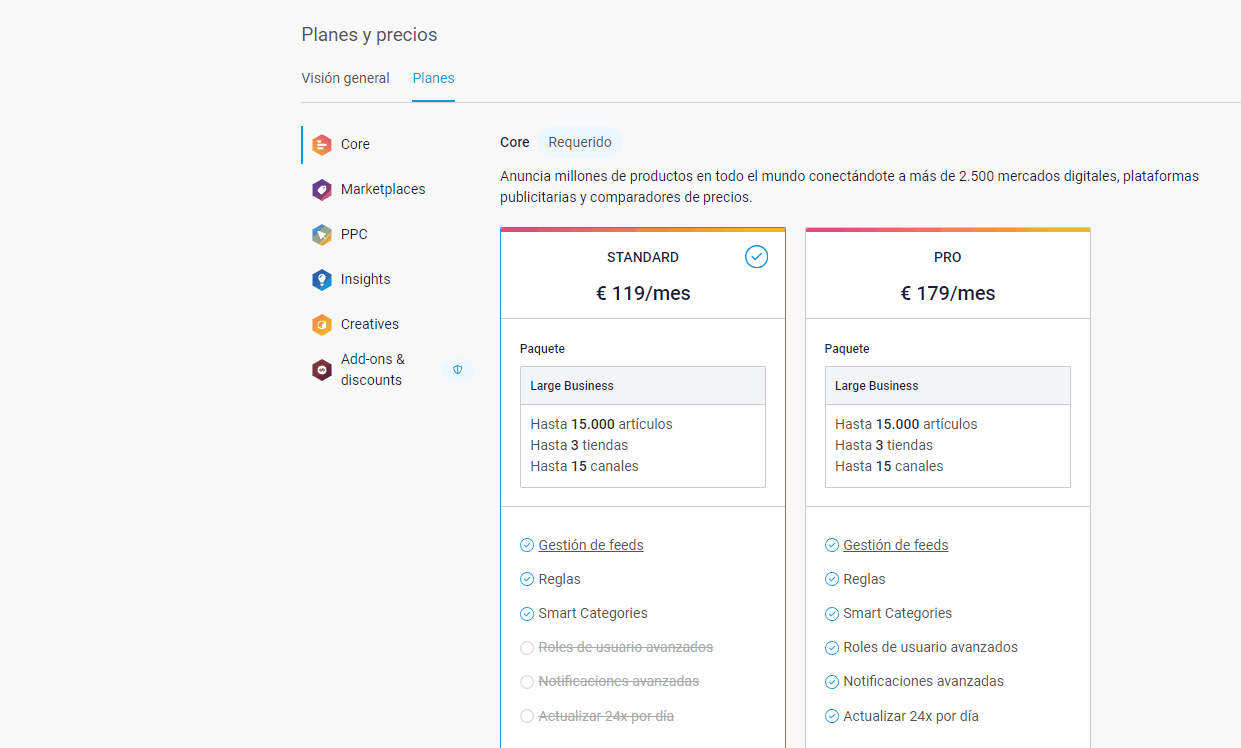This screenshot has height=748, width=1241.
Task: Switch to the Visión general tab
Action: tap(345, 78)
